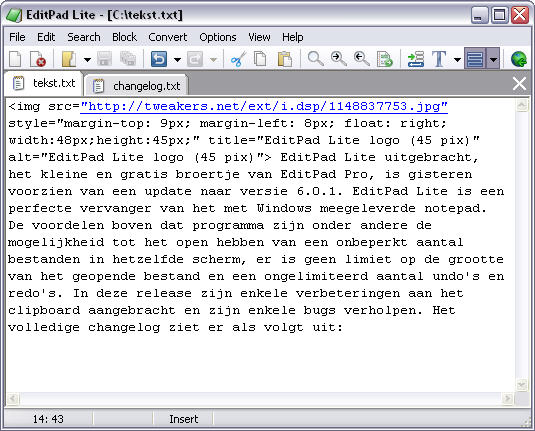Image resolution: width=535 pixels, height=431 pixels.
Task: Click the EditPad Lite title bar app icon
Action: pos(14,15)
